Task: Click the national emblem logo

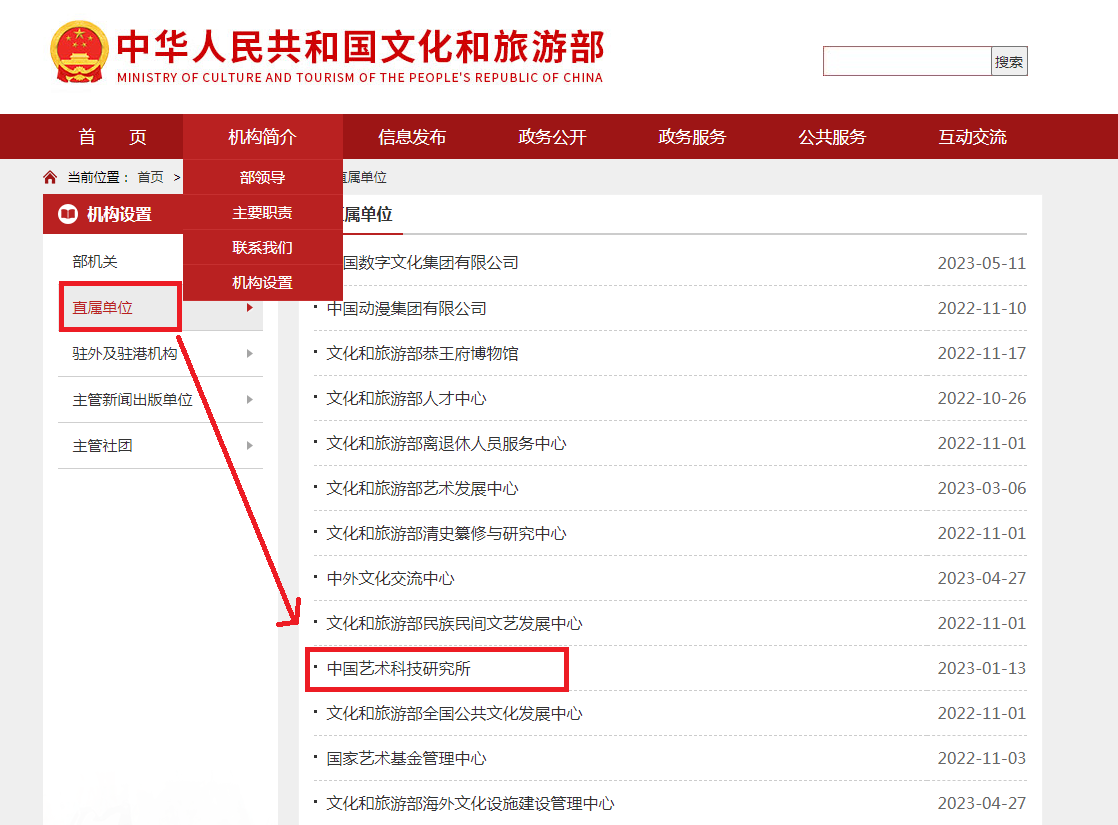Action: click(79, 52)
